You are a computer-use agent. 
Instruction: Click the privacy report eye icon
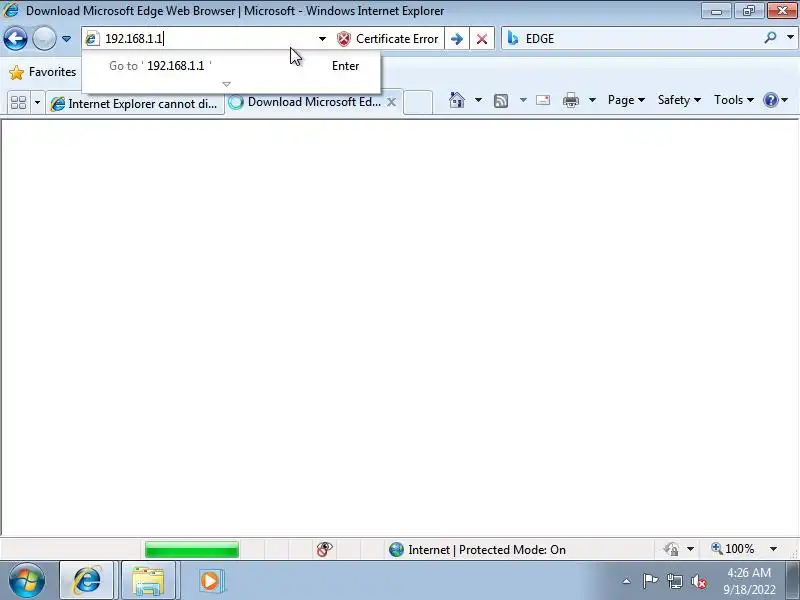tap(324, 549)
